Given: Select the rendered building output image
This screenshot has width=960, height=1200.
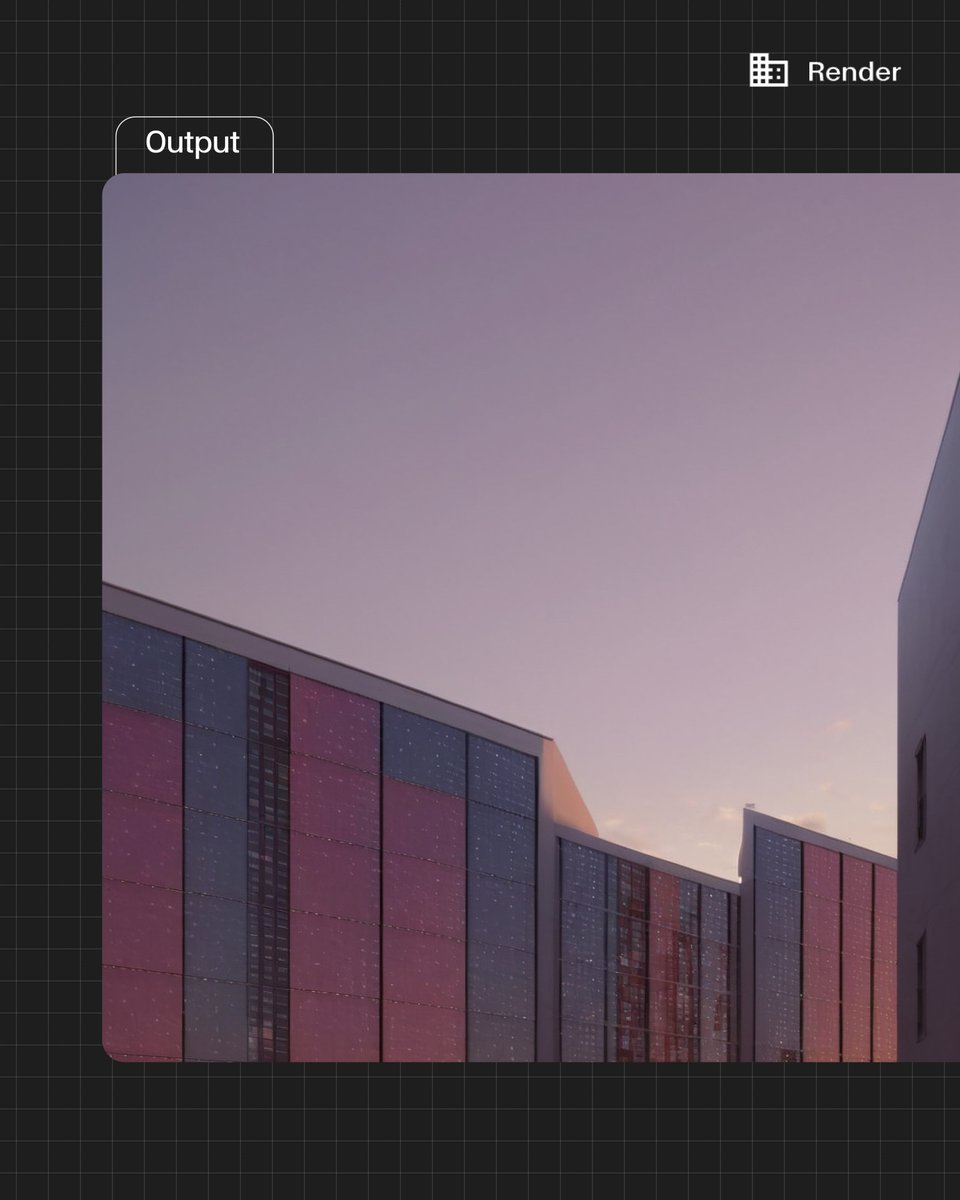Looking at the screenshot, I should coord(531,618).
